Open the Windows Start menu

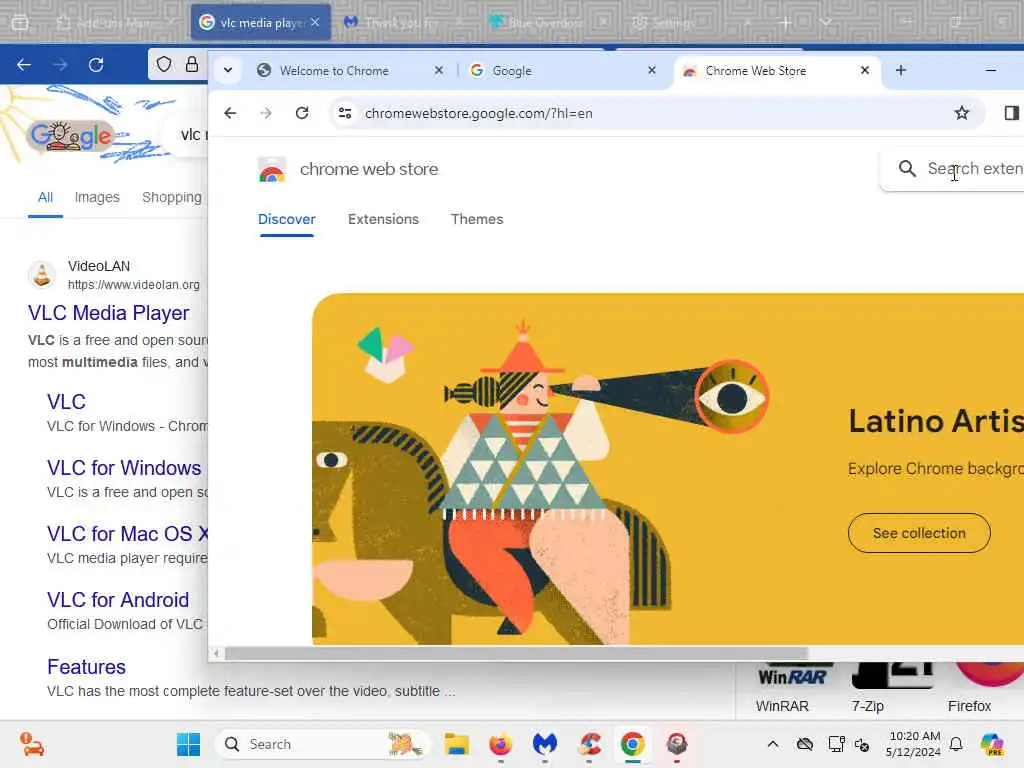point(189,744)
